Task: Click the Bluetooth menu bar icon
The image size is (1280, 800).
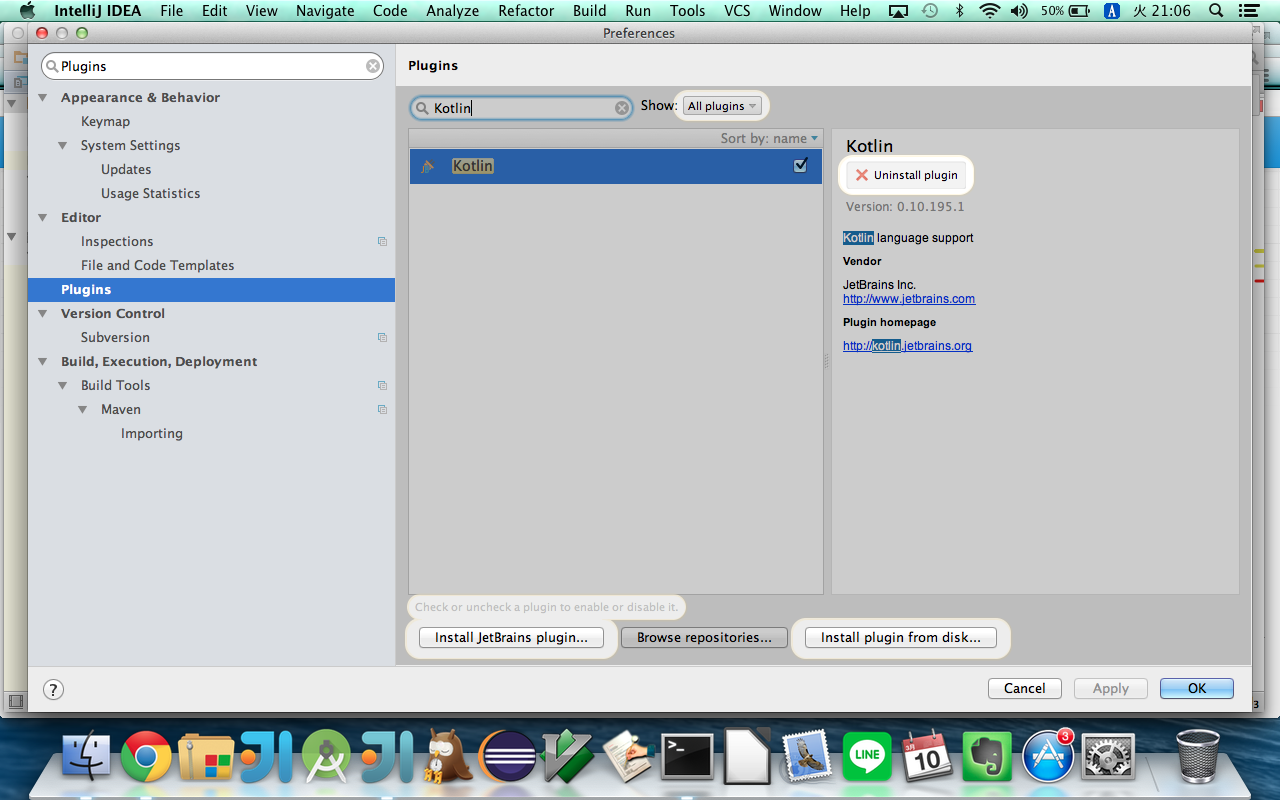Action: [x=960, y=11]
